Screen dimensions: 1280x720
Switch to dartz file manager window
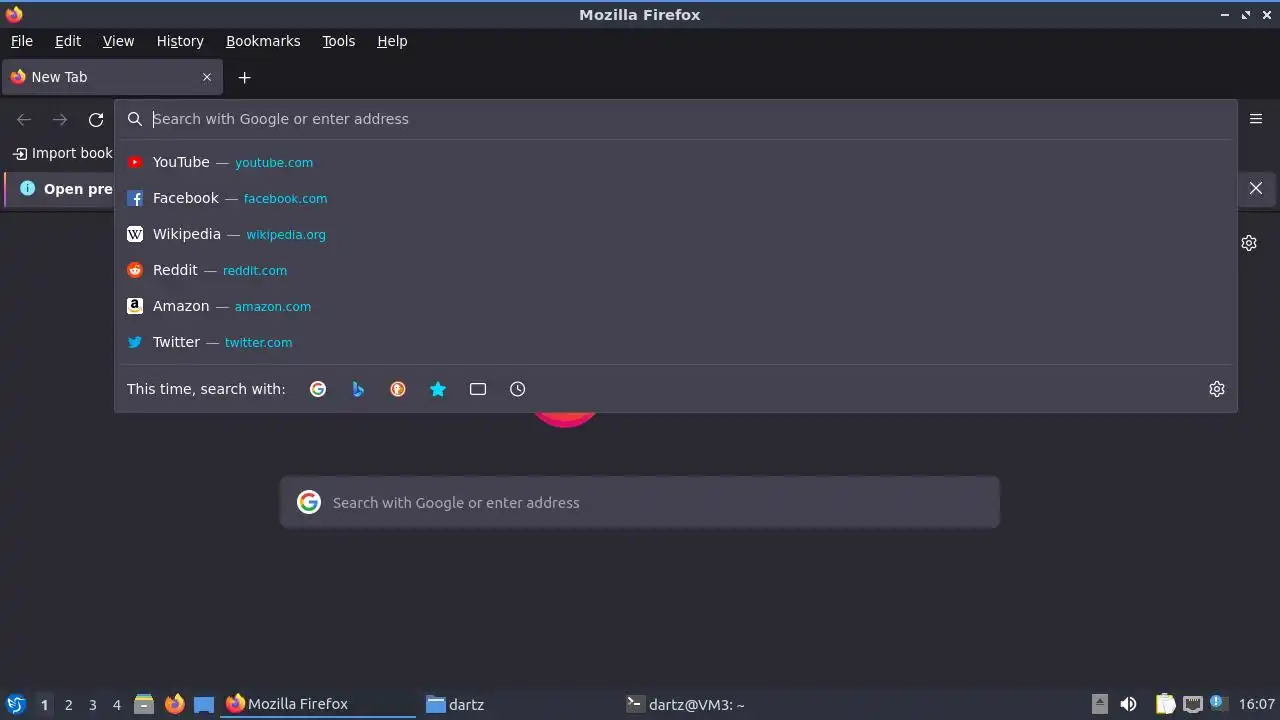click(520, 704)
